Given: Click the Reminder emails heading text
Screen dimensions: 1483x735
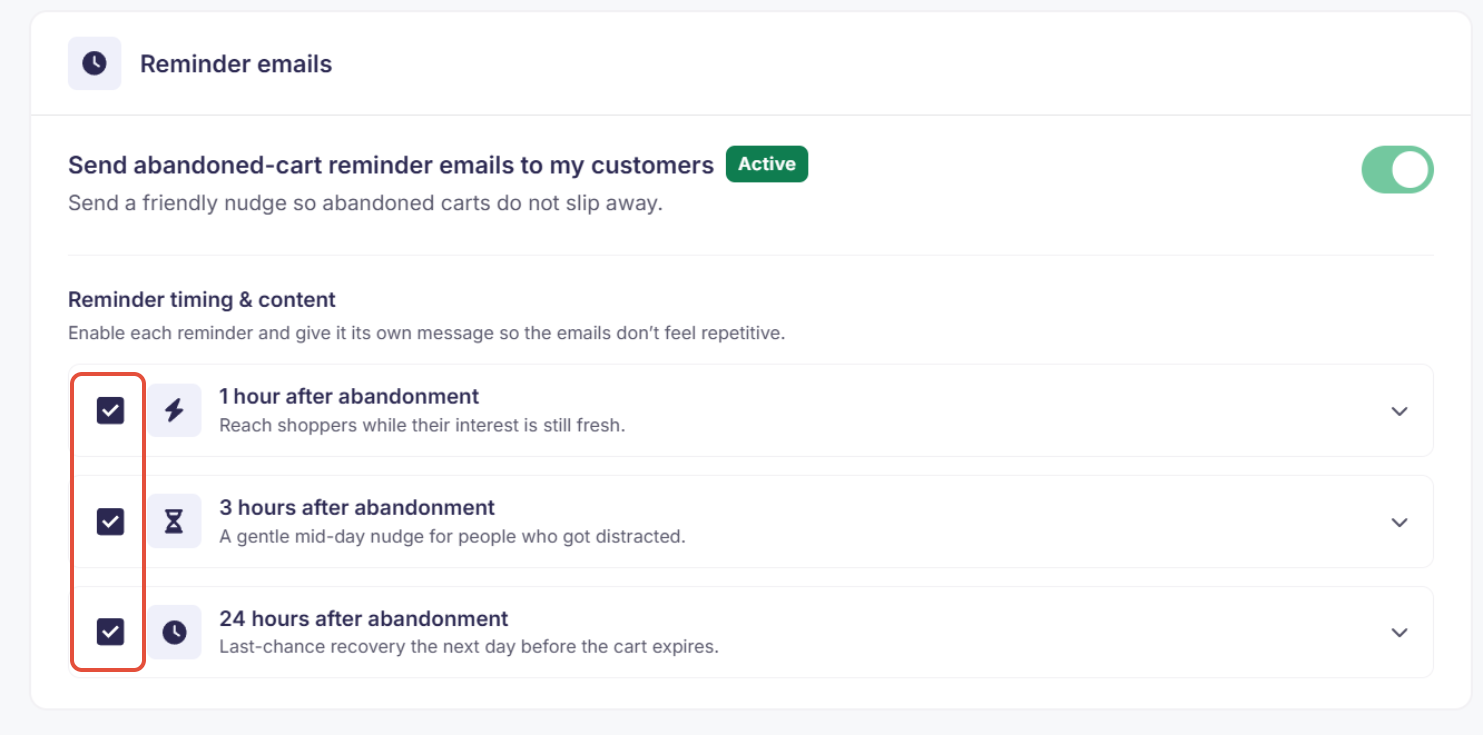Looking at the screenshot, I should (236, 64).
